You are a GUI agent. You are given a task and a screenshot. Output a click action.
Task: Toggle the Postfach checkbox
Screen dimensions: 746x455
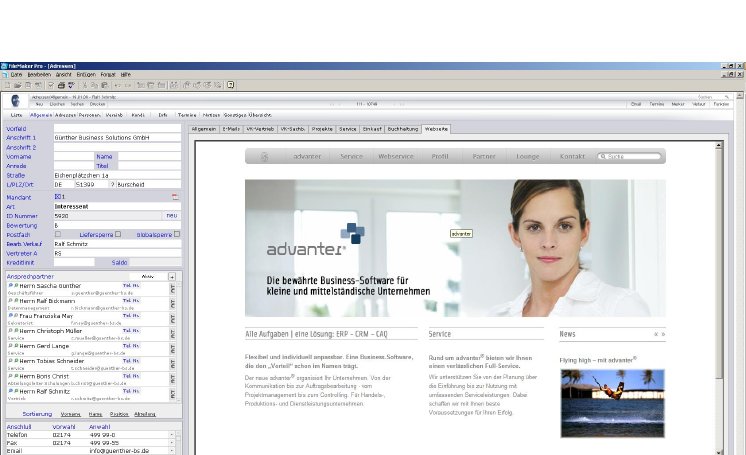[58, 234]
